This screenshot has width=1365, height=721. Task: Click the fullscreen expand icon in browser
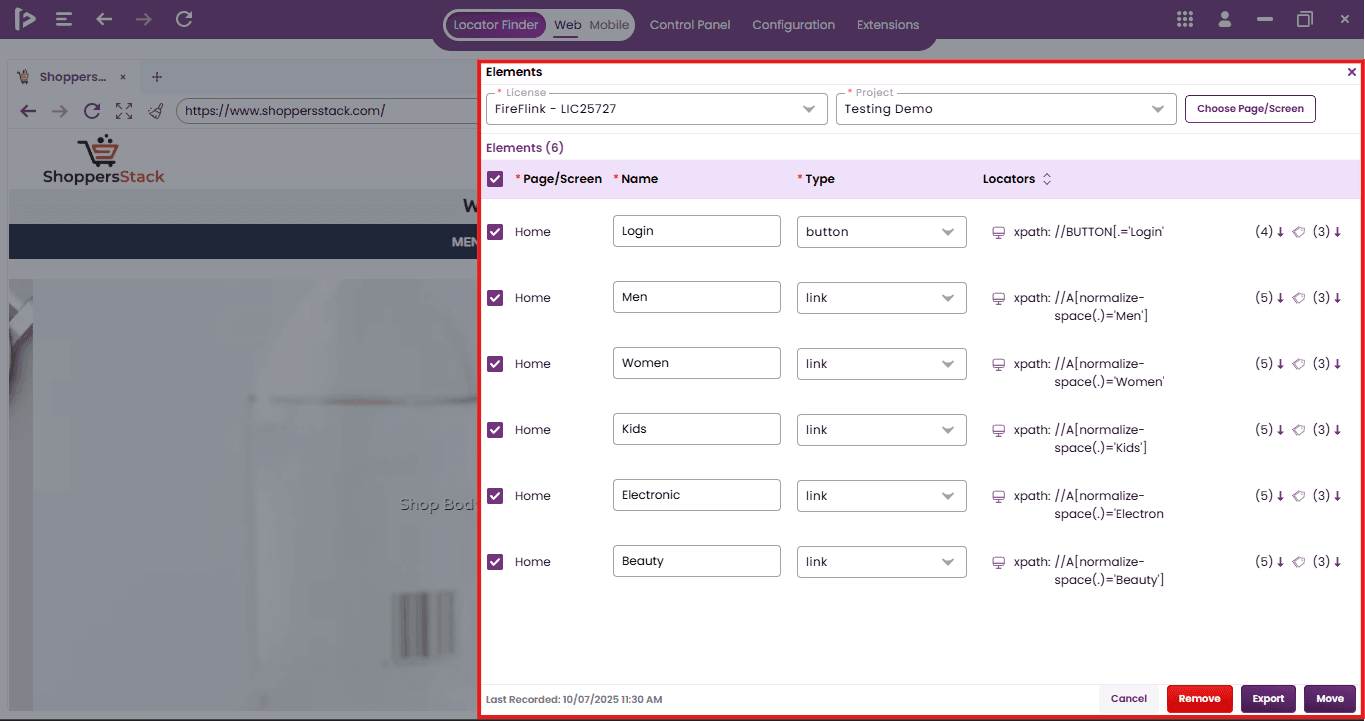tap(124, 111)
